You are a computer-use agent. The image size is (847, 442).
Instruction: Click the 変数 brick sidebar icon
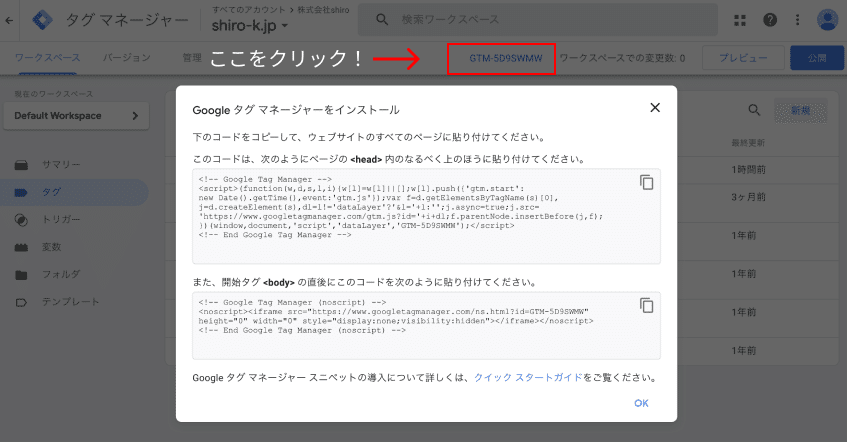[x=21, y=247]
